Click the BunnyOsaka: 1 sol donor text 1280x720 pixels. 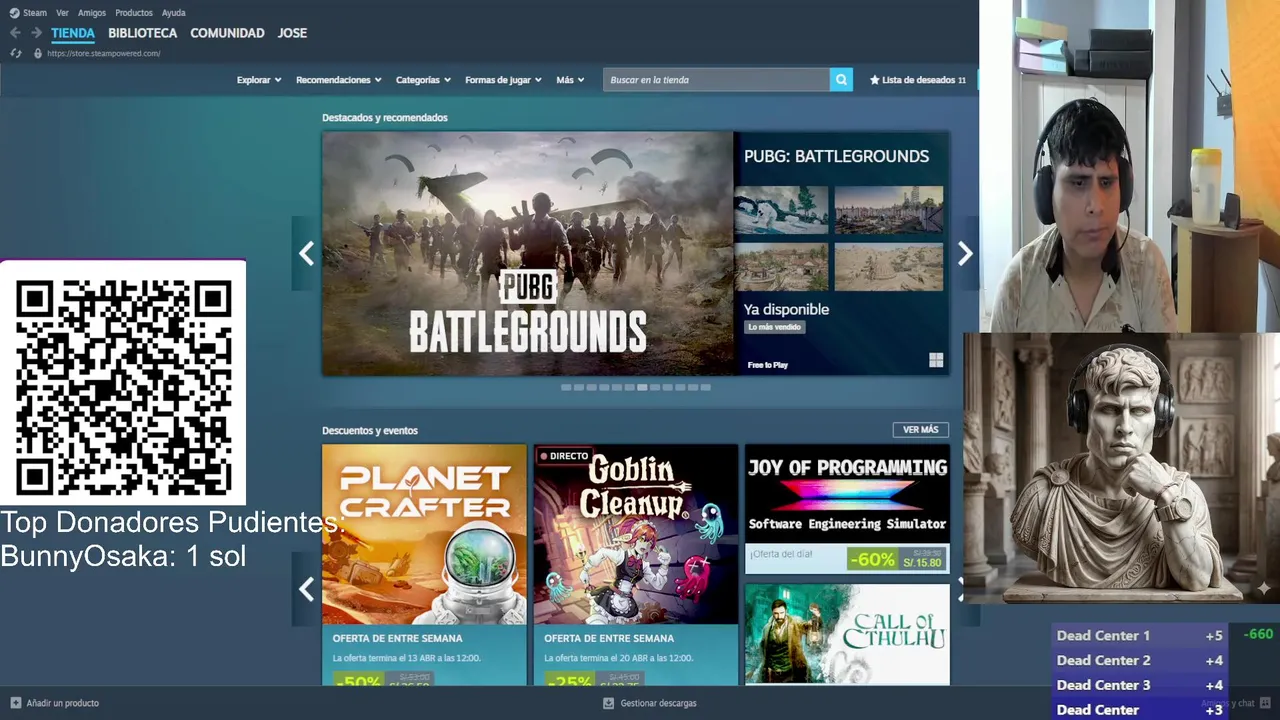(123, 557)
